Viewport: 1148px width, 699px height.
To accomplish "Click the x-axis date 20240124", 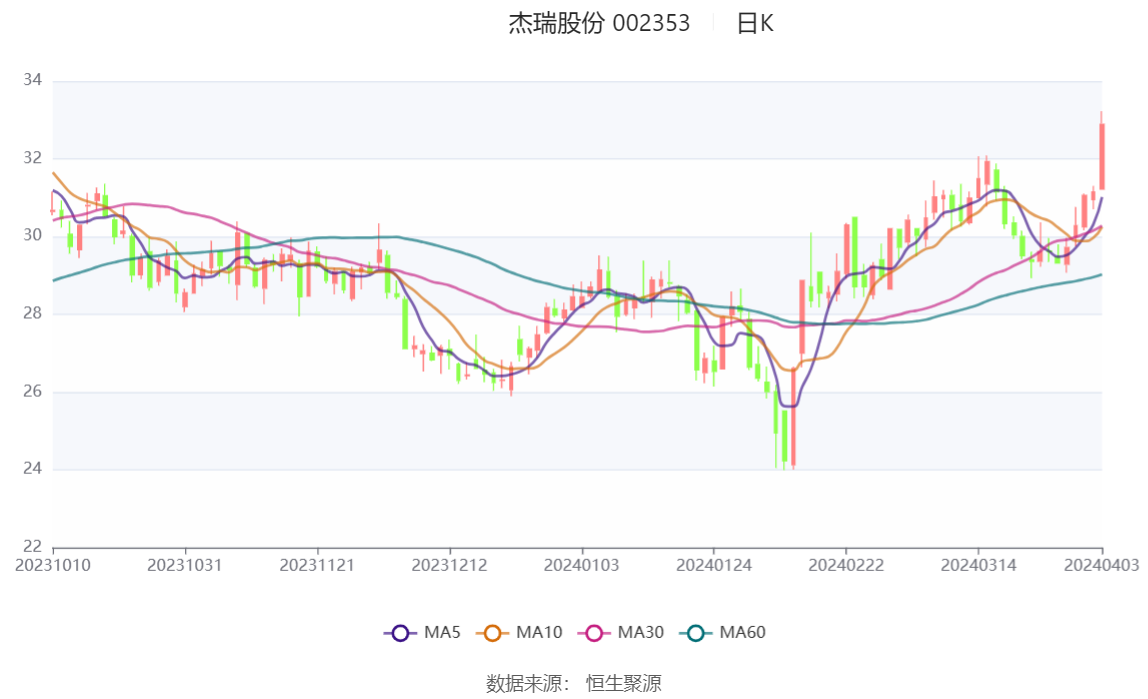I will (714, 565).
